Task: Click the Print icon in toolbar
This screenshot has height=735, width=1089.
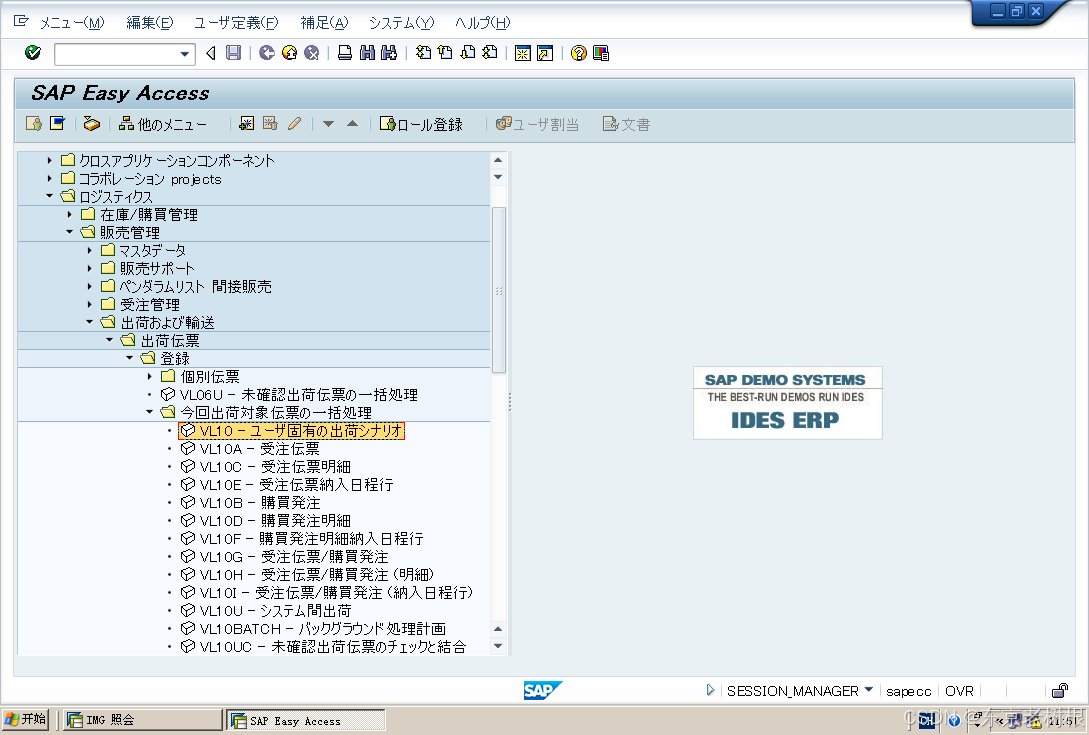Action: pyautogui.click(x=344, y=53)
